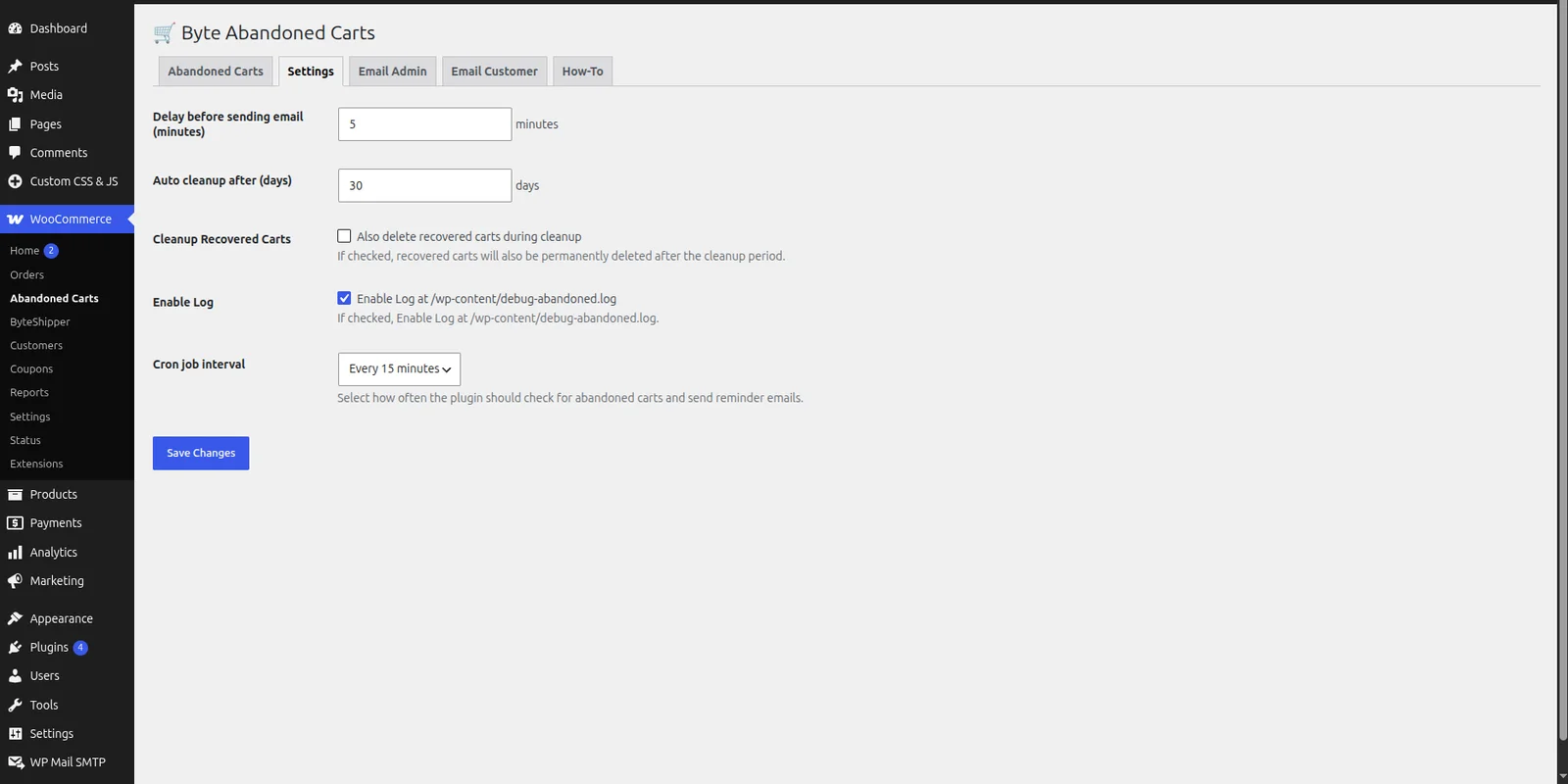Click the Analytics bar chart icon
Screen dimensions: 1568x784
tap(15, 553)
